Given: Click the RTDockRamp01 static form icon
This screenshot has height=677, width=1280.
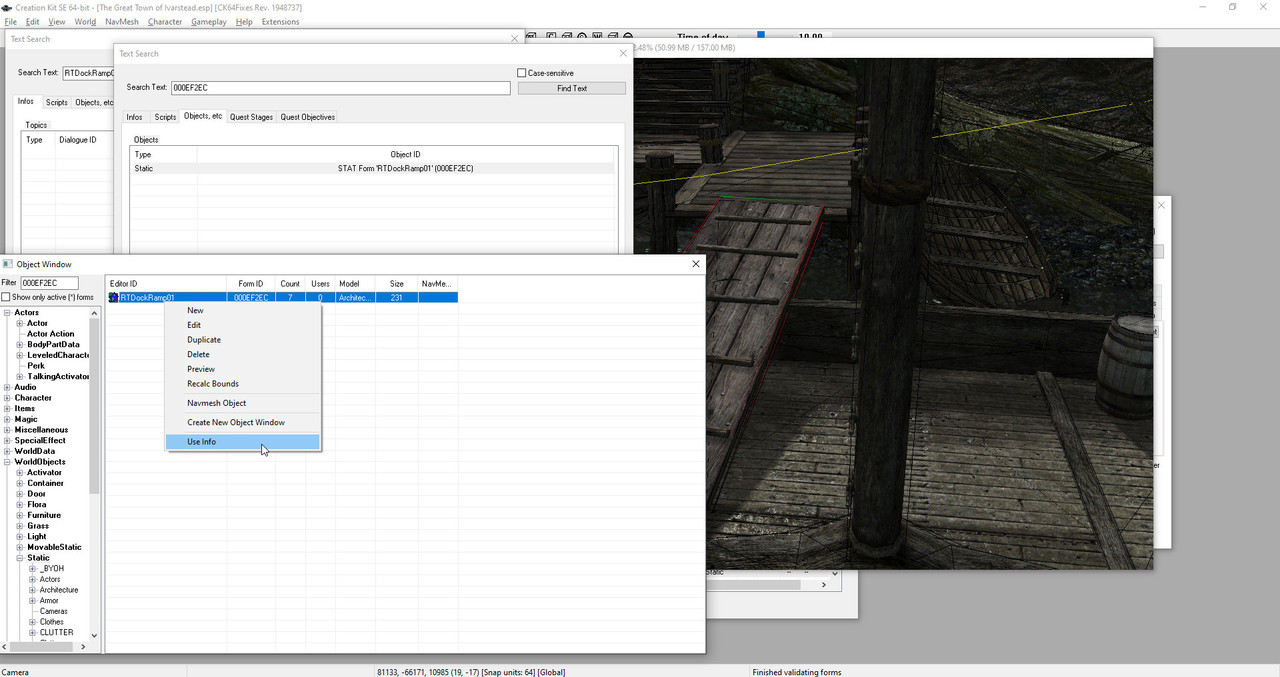Looking at the screenshot, I should tap(114, 298).
